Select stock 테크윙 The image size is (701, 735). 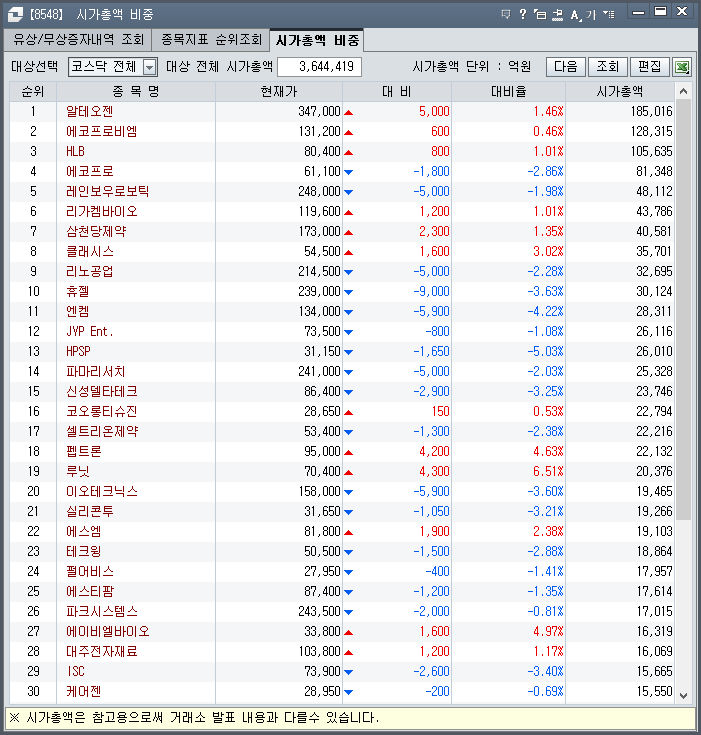click(x=83, y=551)
